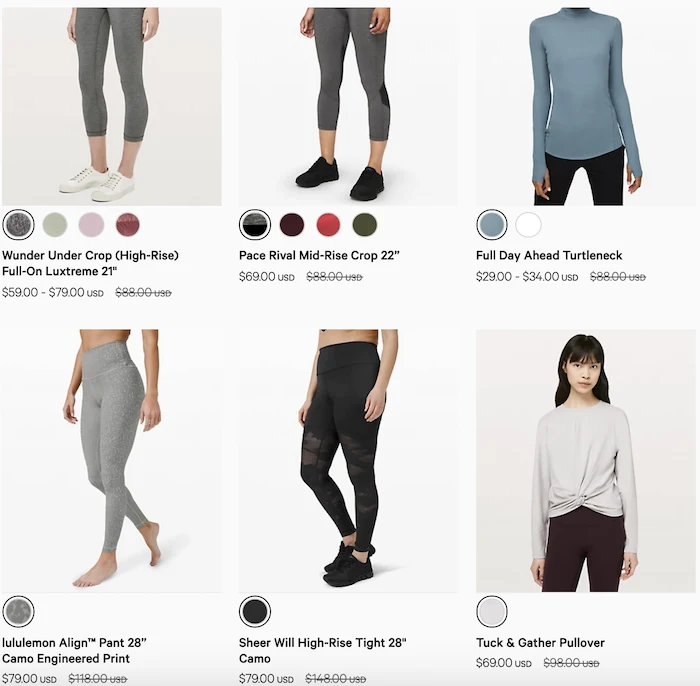Select the red Pace Rival Crop swatch
The width and height of the screenshot is (700, 686).
click(329, 225)
